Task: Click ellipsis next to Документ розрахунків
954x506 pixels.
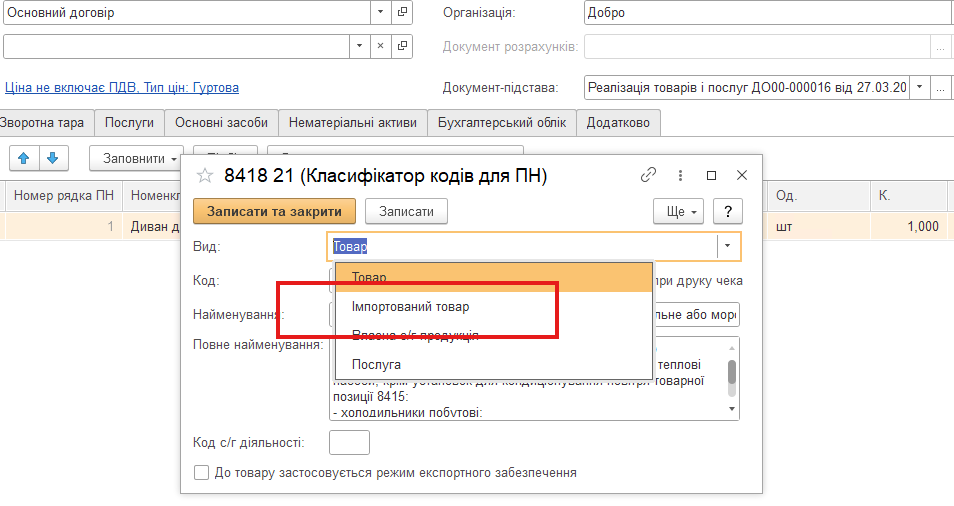Action: [941, 47]
